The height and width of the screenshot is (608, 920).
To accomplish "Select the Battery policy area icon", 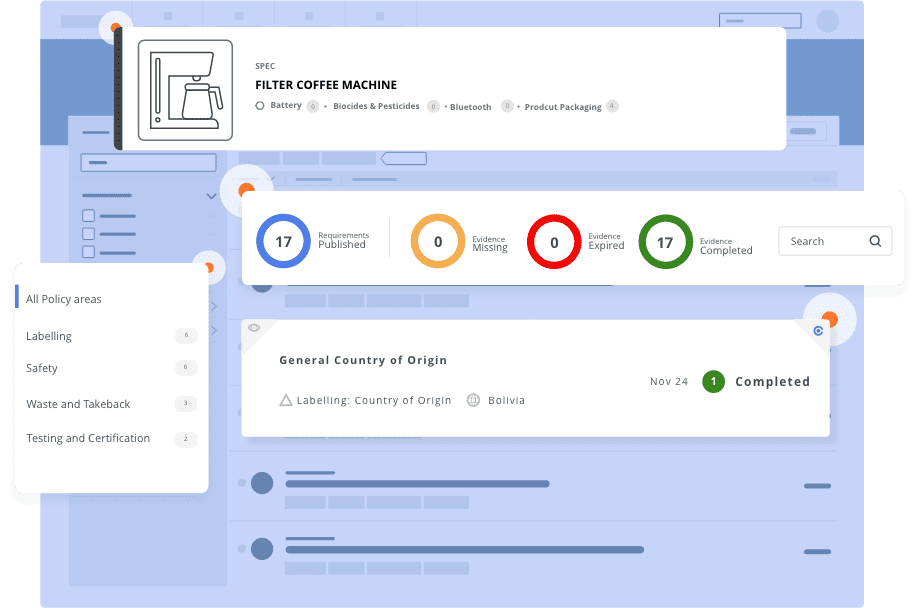I will point(259,105).
